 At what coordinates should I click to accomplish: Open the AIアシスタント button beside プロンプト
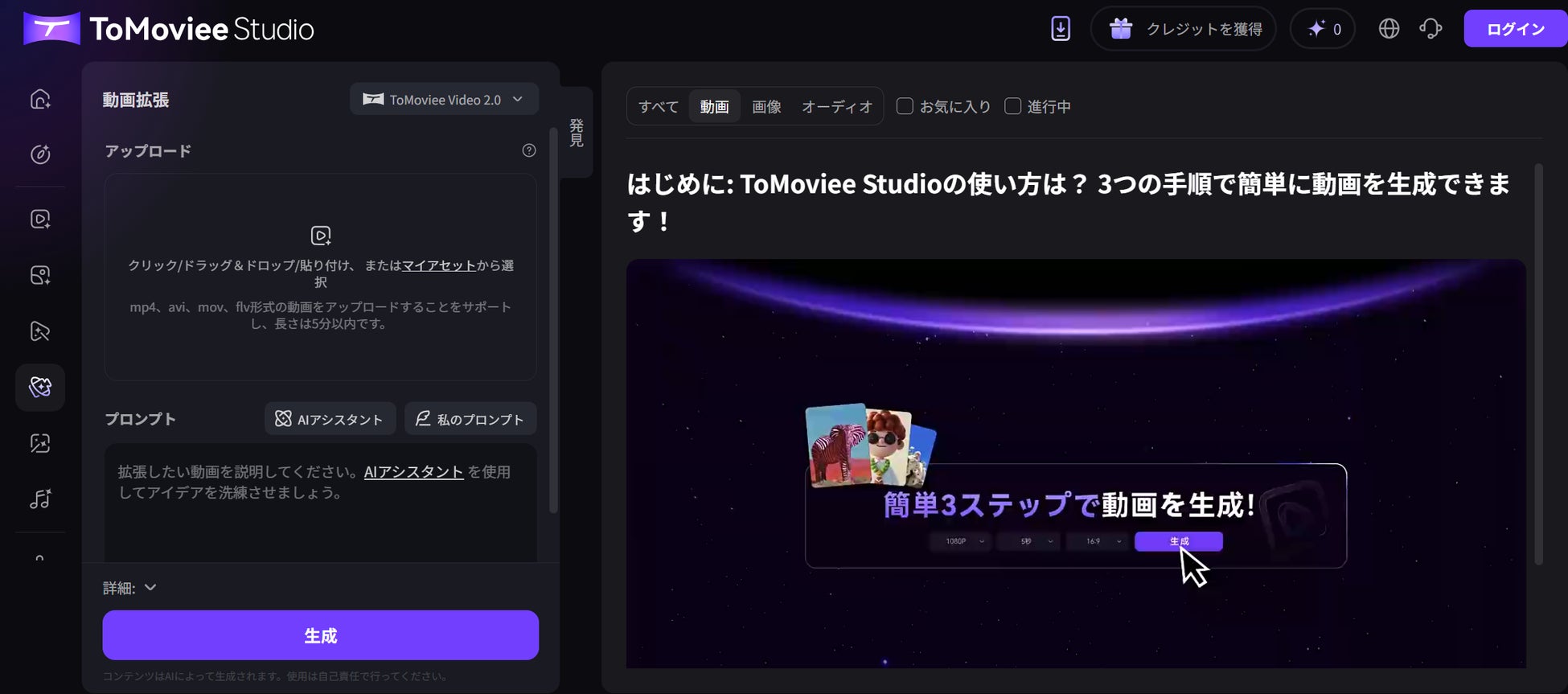pos(330,419)
